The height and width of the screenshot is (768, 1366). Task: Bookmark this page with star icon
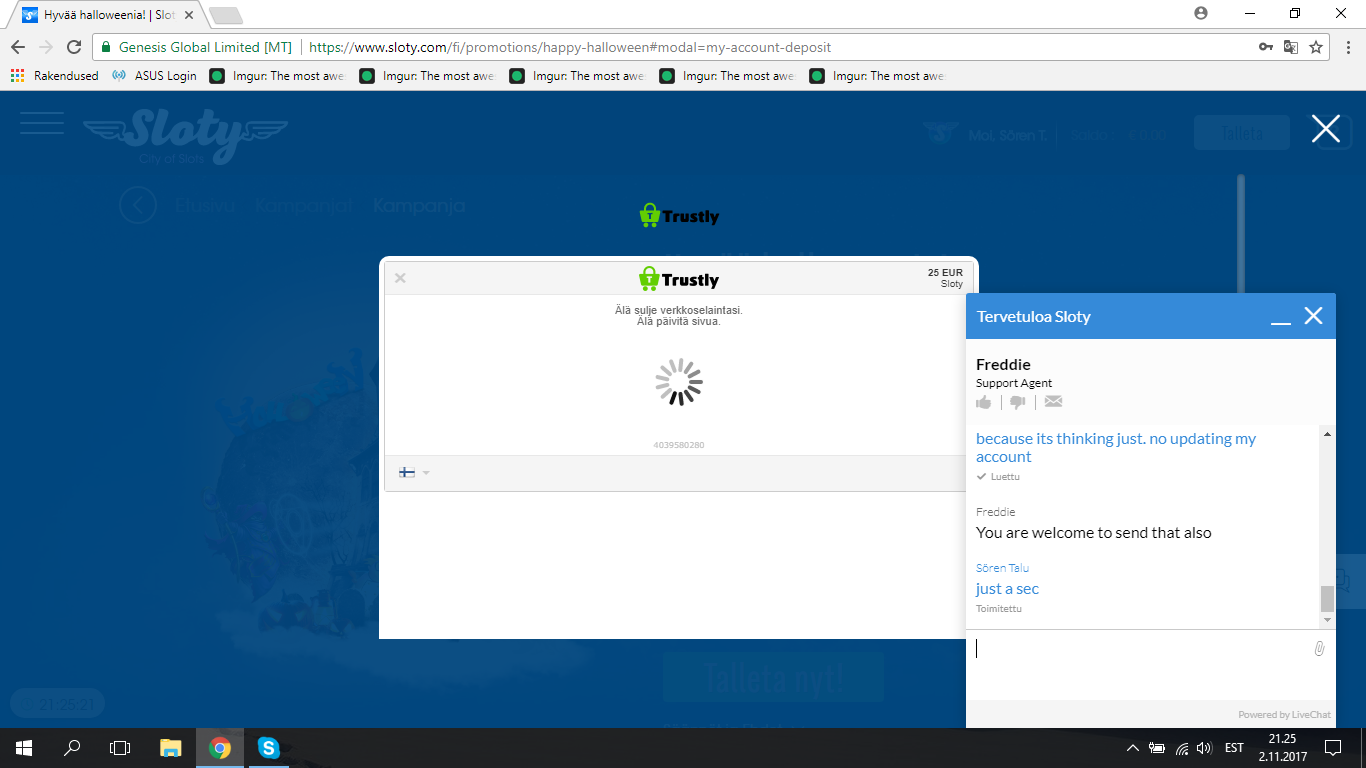coord(1316,47)
